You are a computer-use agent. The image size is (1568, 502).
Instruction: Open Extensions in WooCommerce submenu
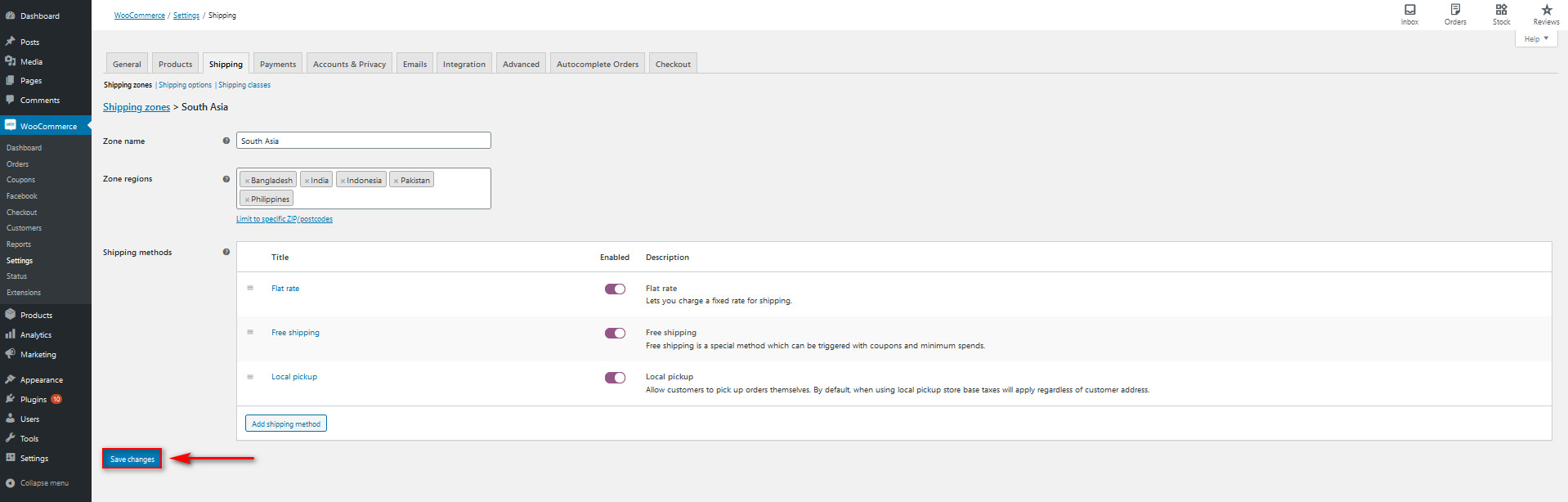tap(24, 293)
